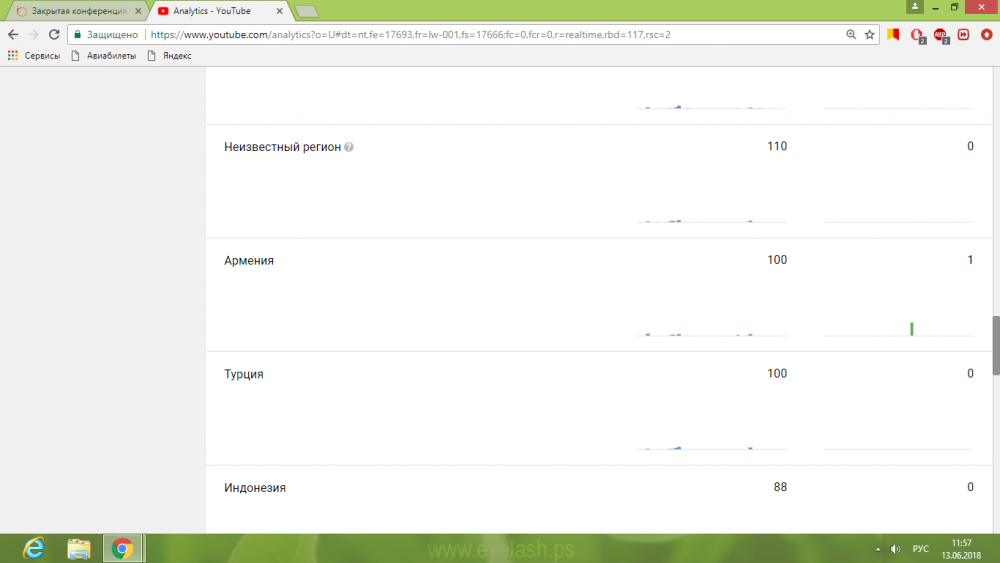
Task: Open File Explorer from the taskbar
Action: point(79,548)
